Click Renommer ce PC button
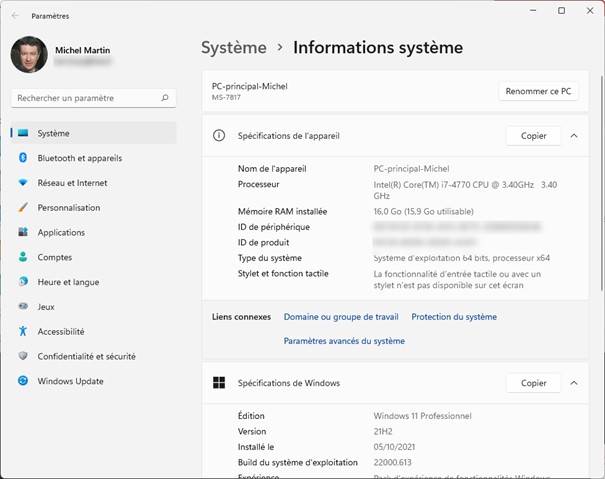605x479 pixels. point(538,91)
